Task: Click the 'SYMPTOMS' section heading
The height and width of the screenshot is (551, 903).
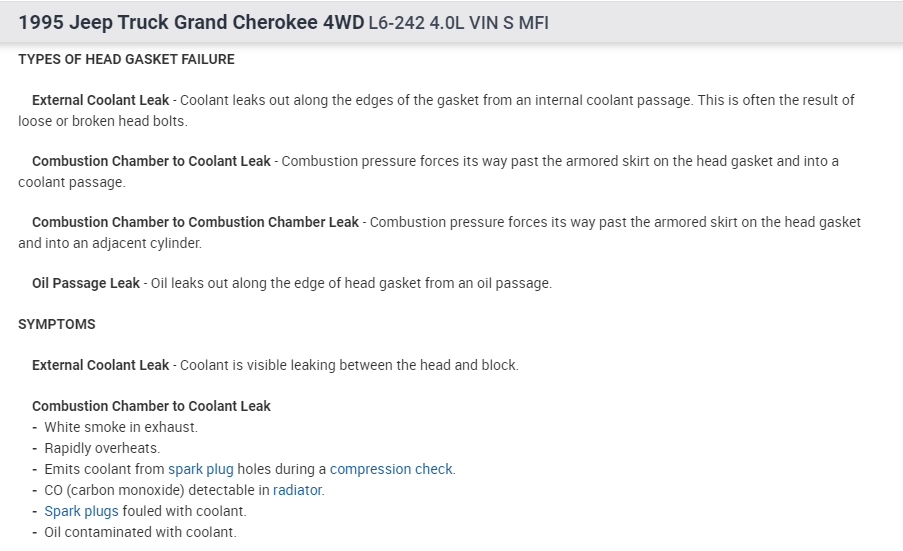Action: click(57, 325)
